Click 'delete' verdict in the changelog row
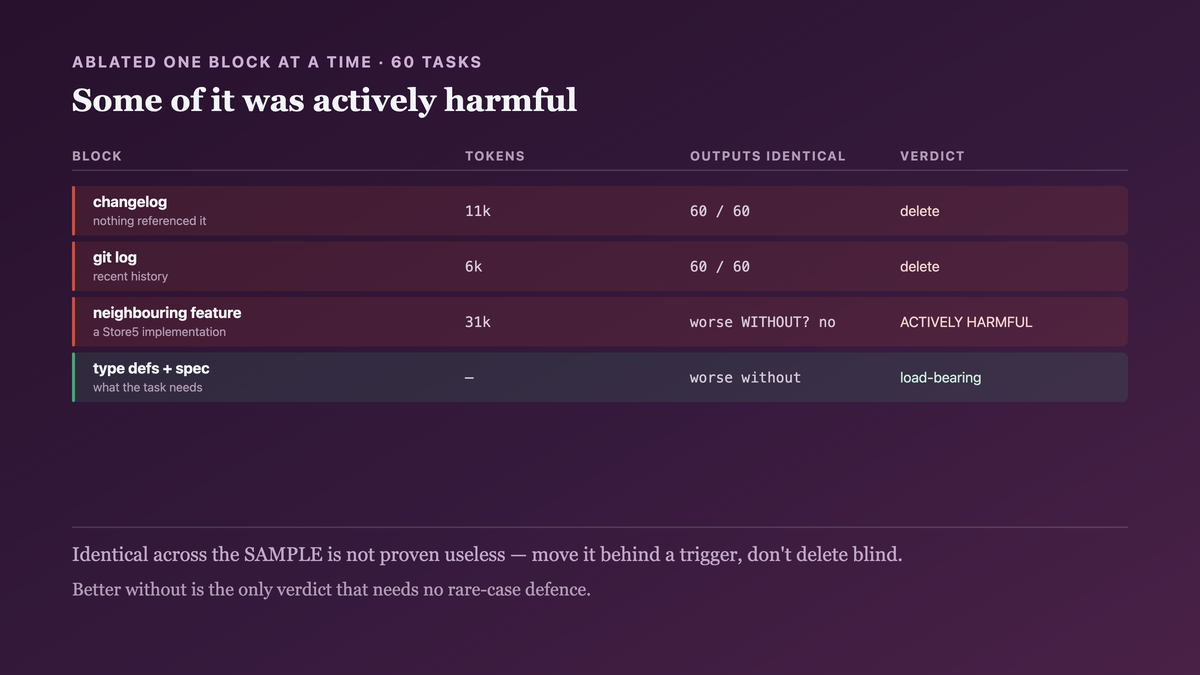The width and height of the screenshot is (1200, 675). (920, 211)
